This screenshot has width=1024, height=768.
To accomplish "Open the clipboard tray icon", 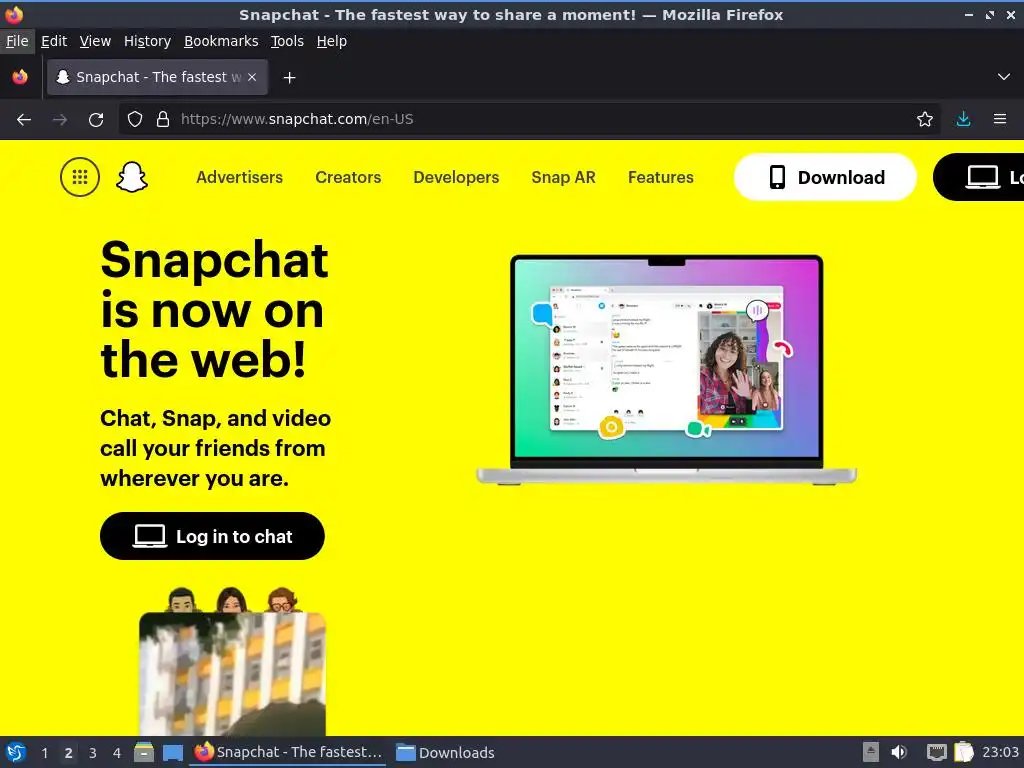I will pyautogui.click(x=964, y=752).
